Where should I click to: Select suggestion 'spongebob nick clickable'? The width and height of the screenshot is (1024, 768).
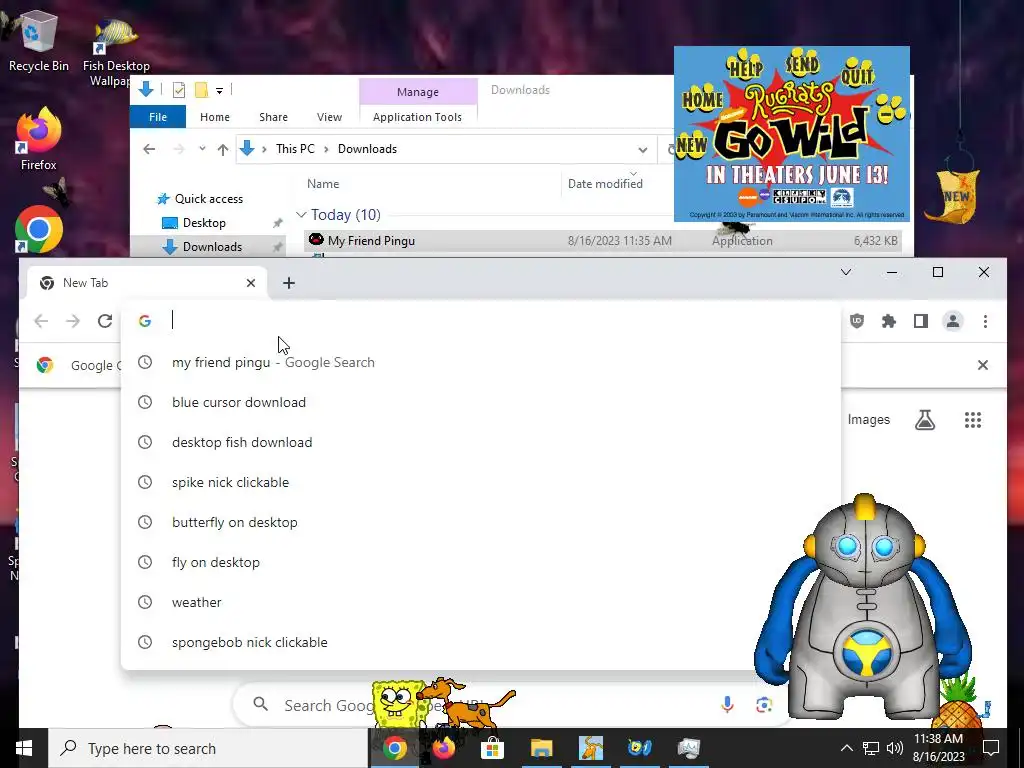tap(481, 642)
